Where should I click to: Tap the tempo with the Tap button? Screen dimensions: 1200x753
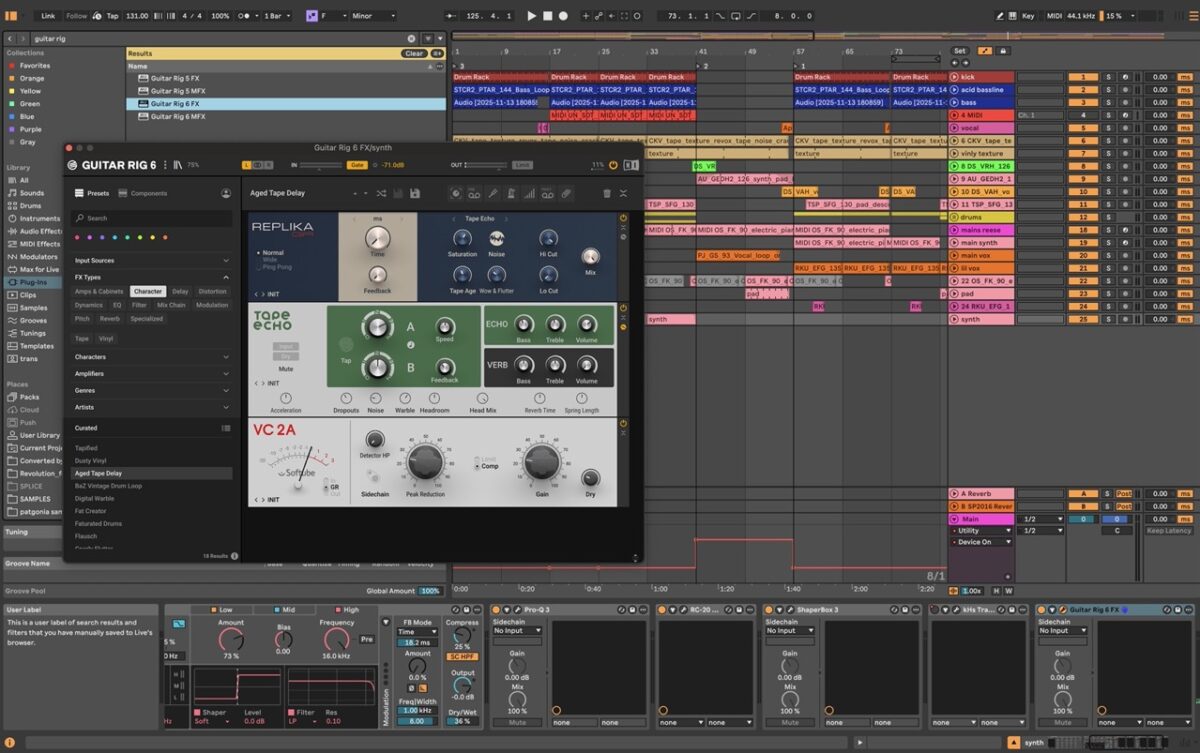[111, 16]
